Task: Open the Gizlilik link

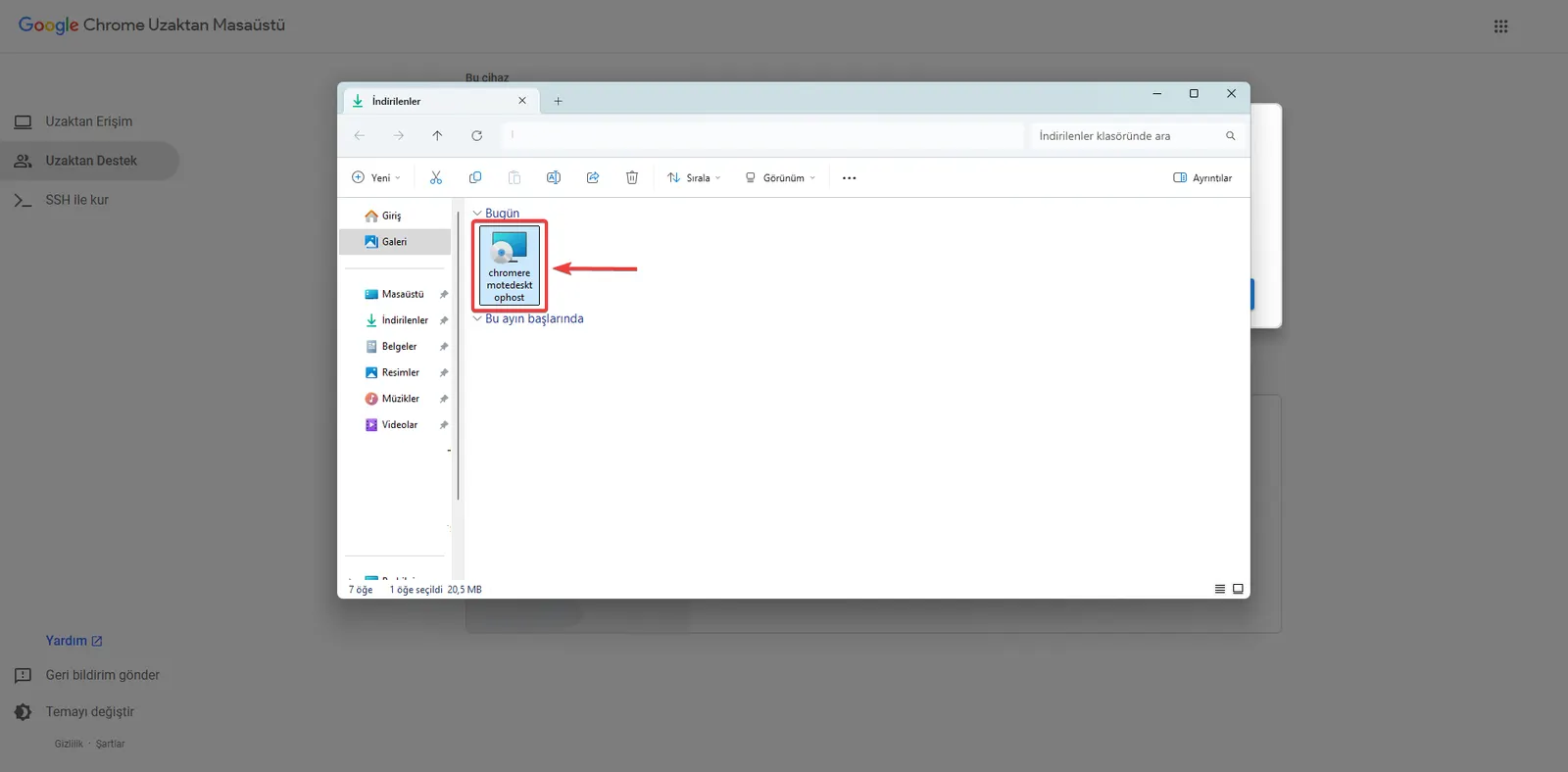Action: (x=69, y=744)
